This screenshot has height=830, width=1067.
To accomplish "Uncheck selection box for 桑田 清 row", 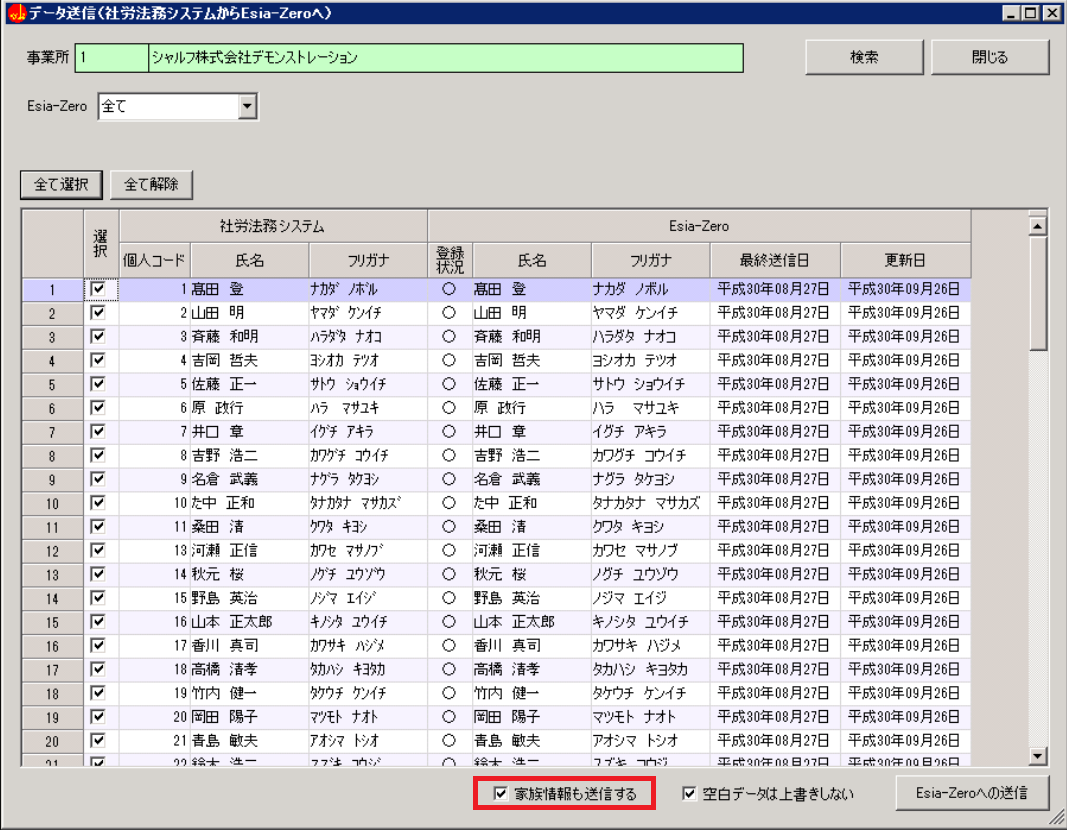I will pyautogui.click(x=98, y=527).
